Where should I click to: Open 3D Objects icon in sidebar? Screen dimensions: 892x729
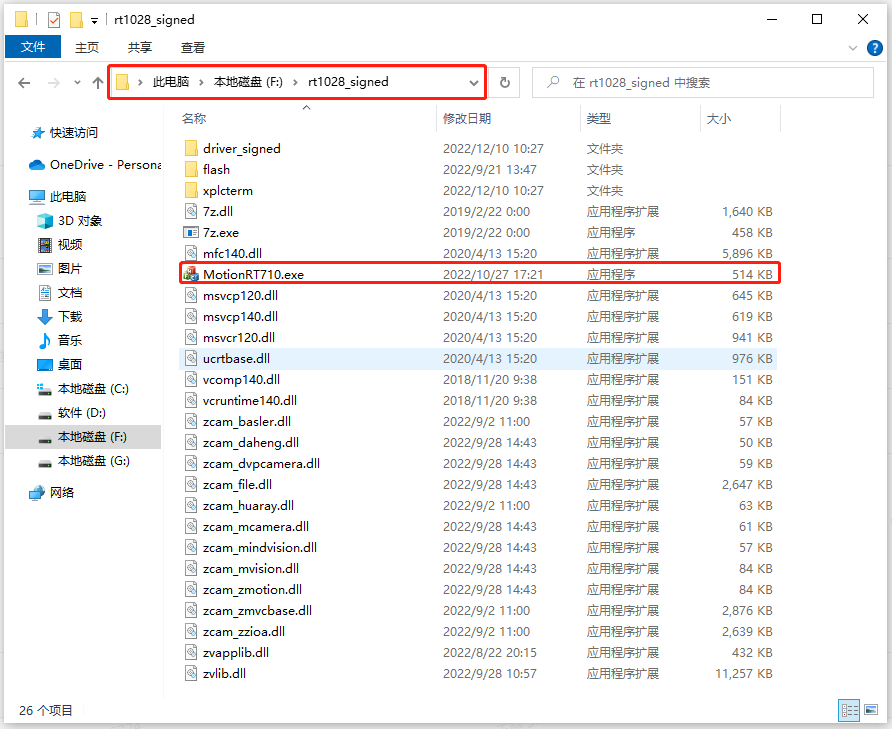coord(45,221)
